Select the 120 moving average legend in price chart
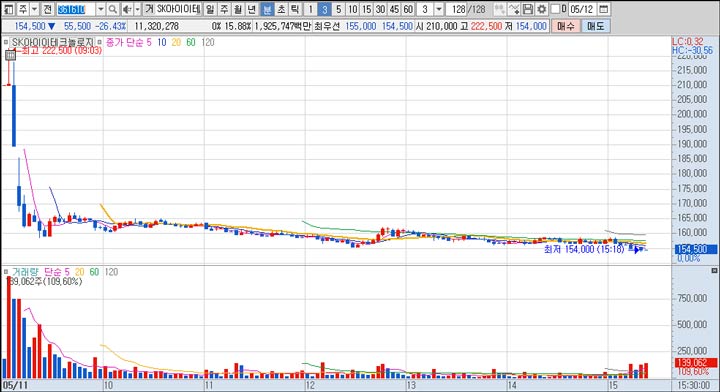 click(x=208, y=42)
